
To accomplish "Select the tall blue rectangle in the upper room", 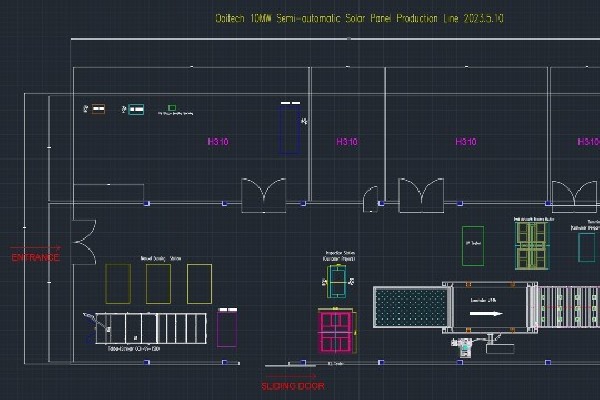I will (290, 130).
